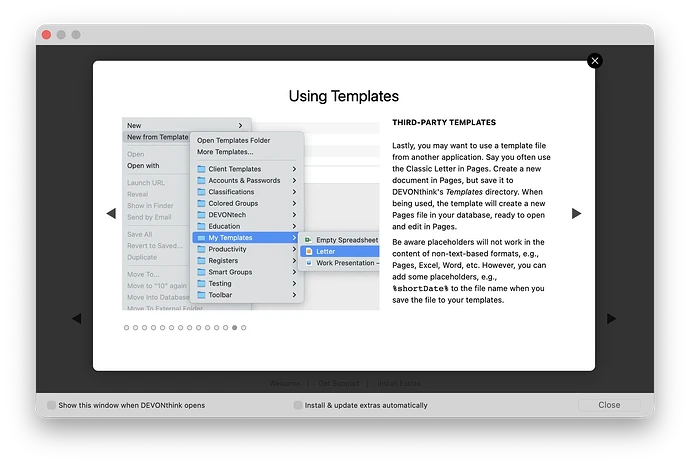
Task: Click the outer right arrow beside the overlay
Action: [x=611, y=319]
